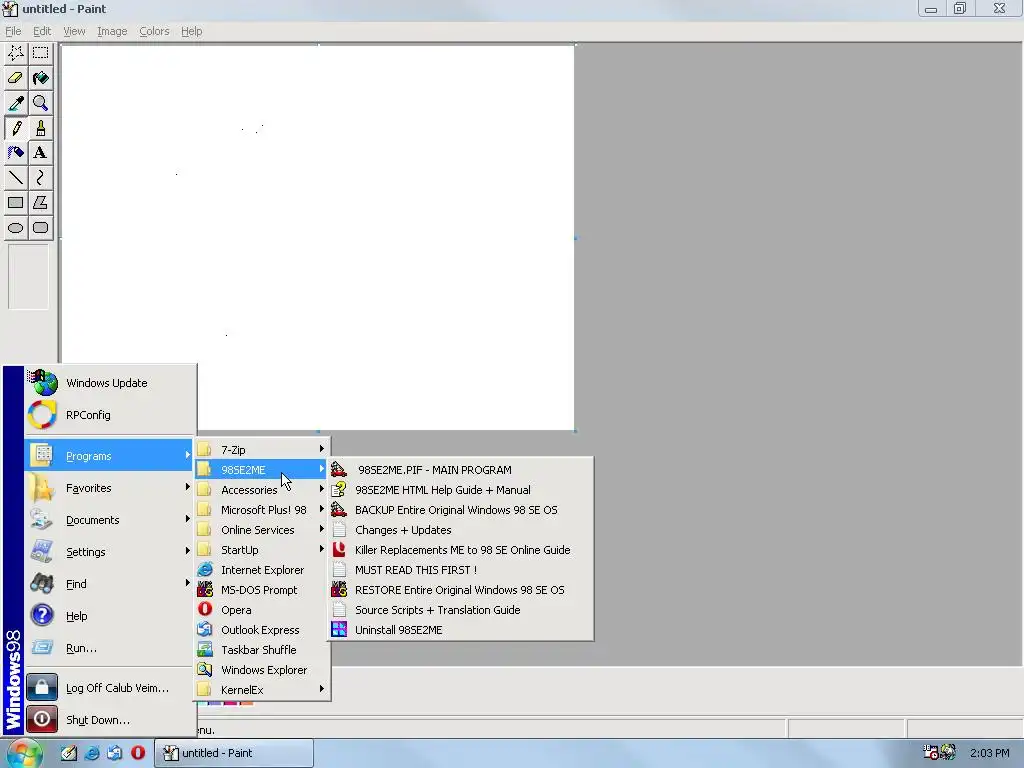Expand the Settings submenu
Image resolution: width=1024 pixels, height=768 pixels.
click(110, 552)
